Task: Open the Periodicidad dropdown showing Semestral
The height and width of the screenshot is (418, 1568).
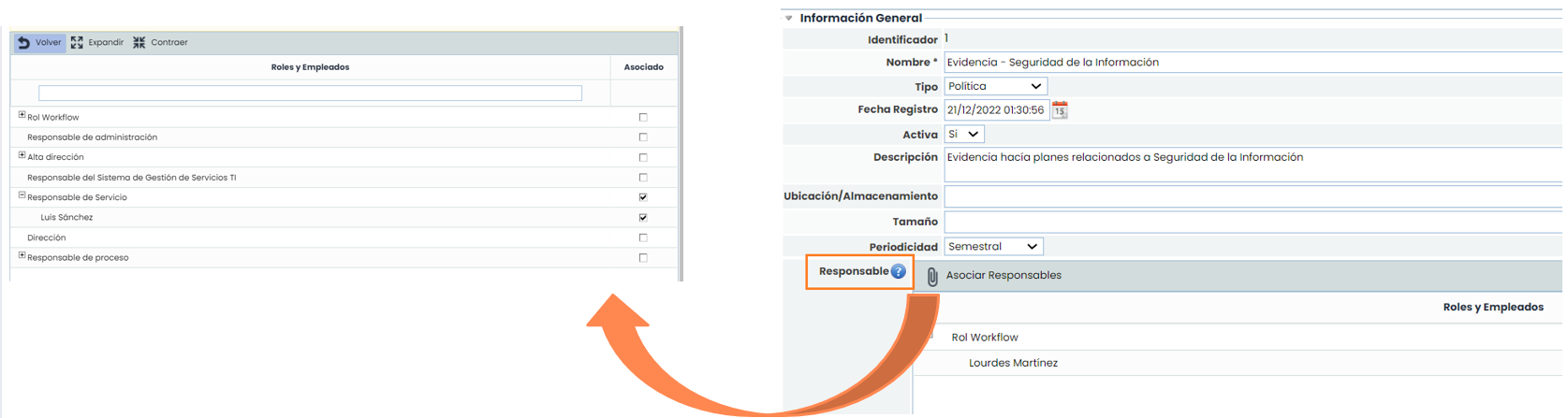Action: point(992,247)
